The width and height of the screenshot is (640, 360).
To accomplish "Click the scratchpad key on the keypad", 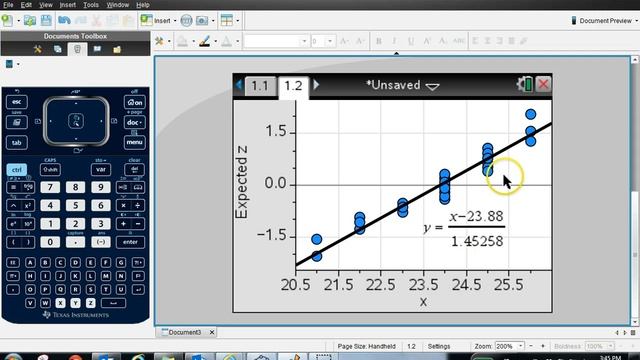I will click(x=17, y=122).
